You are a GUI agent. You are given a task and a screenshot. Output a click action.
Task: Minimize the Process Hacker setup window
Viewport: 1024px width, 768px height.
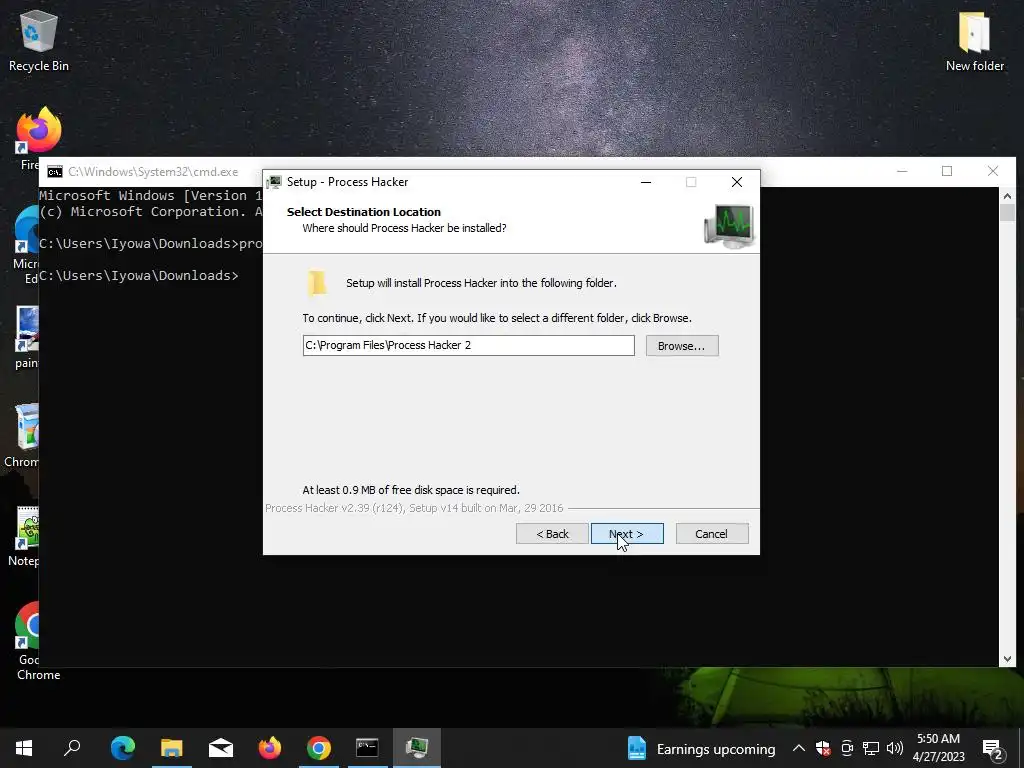tap(646, 182)
